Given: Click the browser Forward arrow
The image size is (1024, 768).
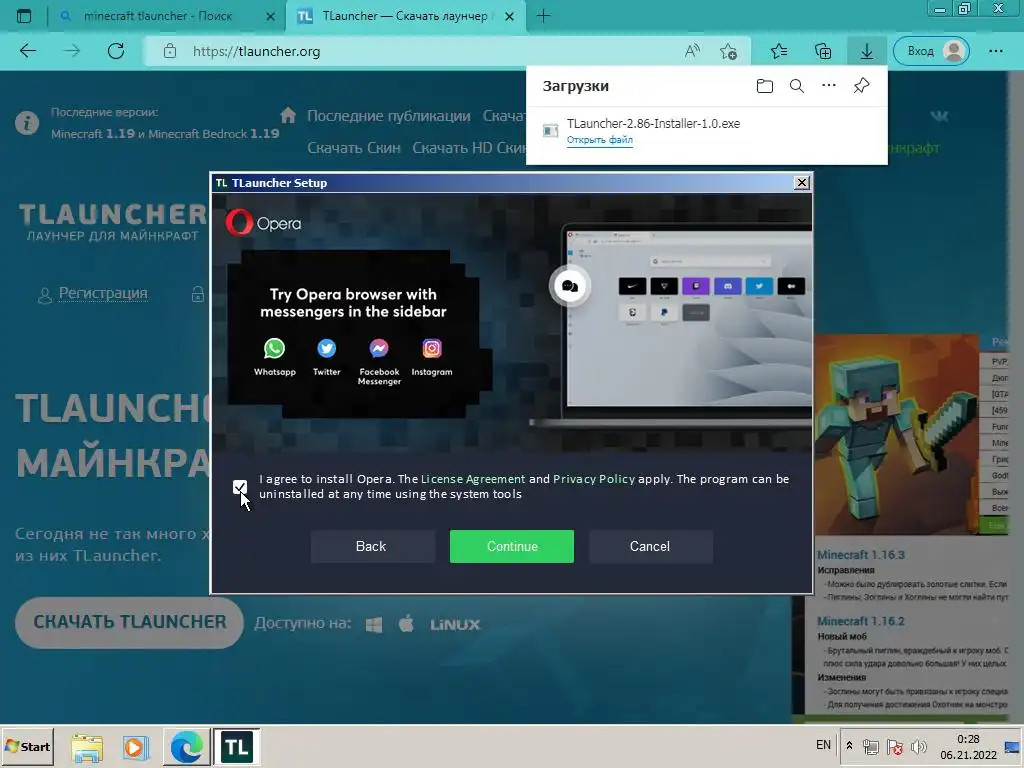Looking at the screenshot, I should [72, 51].
